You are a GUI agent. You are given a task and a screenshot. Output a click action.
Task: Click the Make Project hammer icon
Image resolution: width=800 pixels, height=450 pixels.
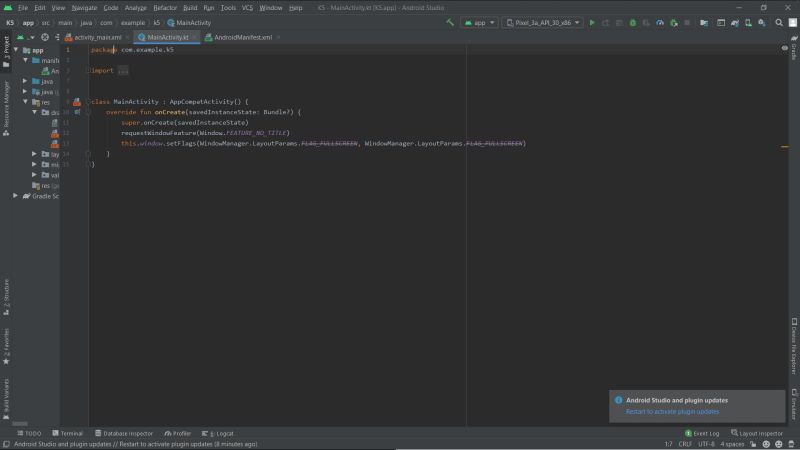pos(450,22)
